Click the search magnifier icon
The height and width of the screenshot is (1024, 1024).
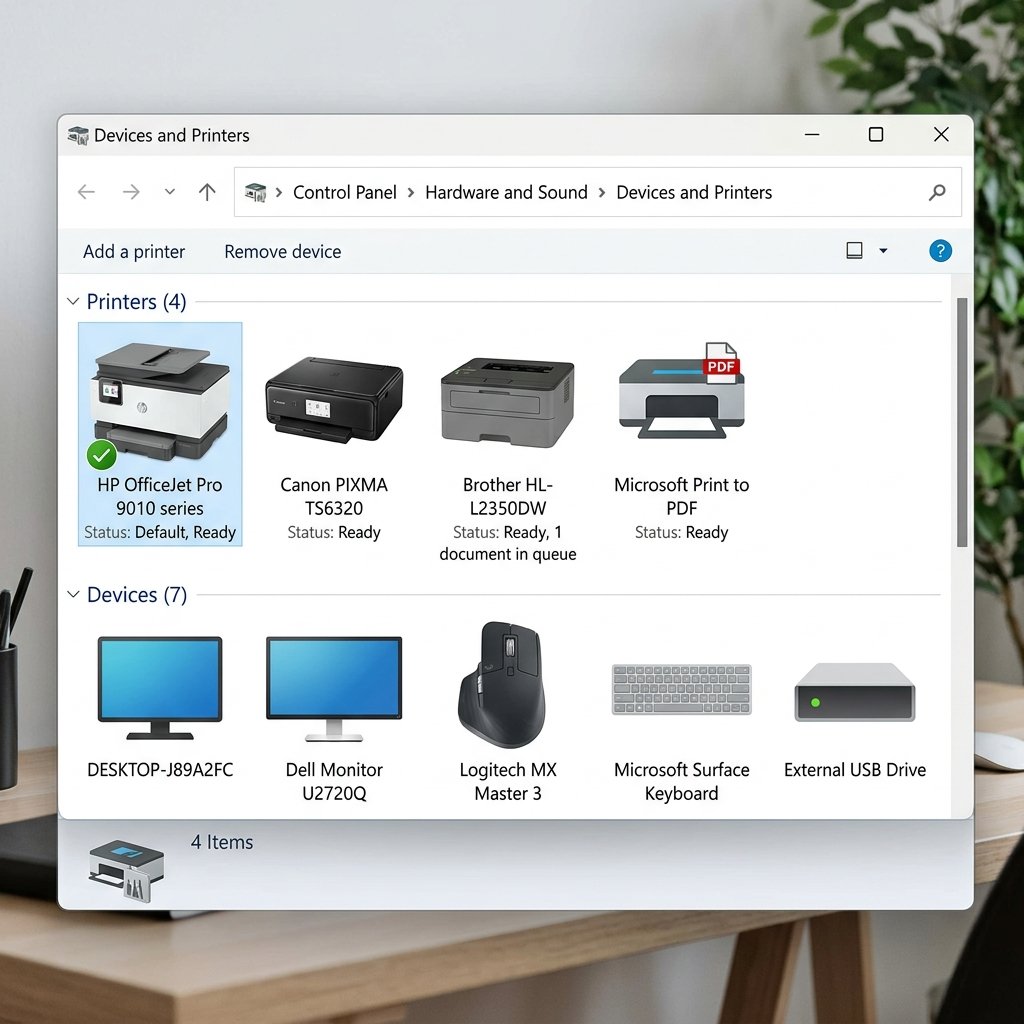(x=937, y=192)
